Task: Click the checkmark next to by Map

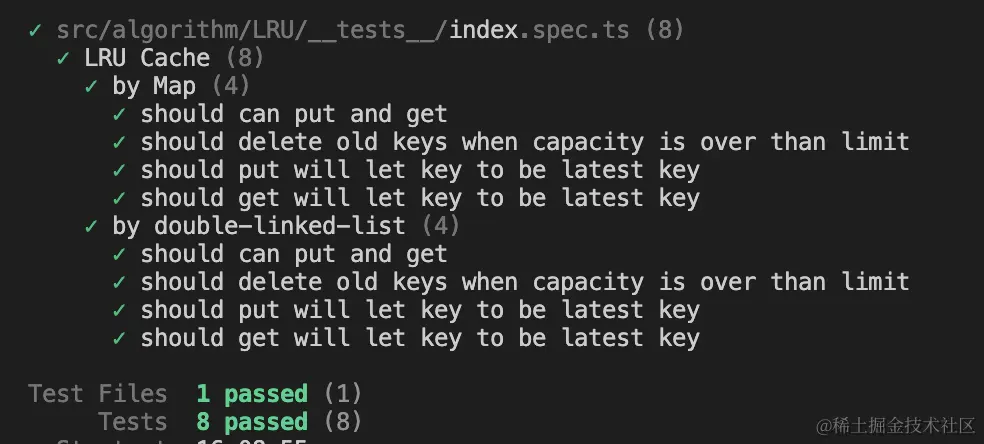Action: pos(92,86)
